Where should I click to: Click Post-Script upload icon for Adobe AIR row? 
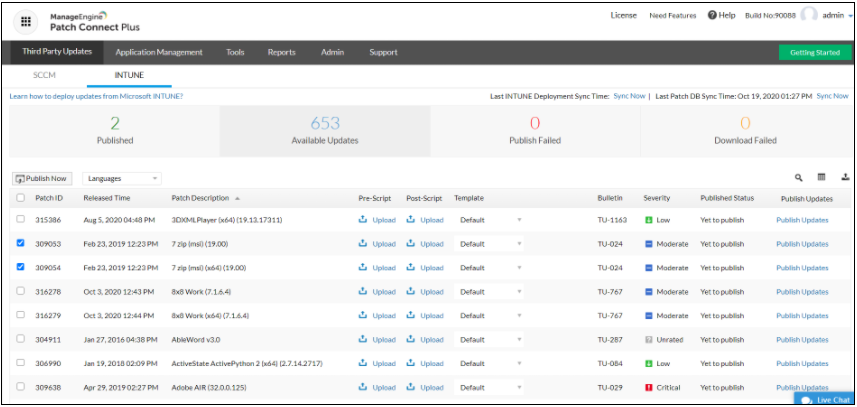point(410,387)
